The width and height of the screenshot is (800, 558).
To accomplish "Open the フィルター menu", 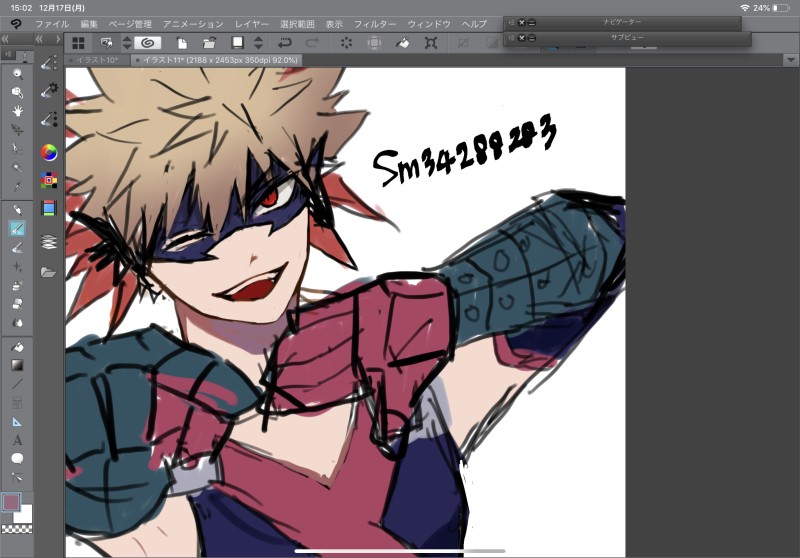I will tap(375, 24).
